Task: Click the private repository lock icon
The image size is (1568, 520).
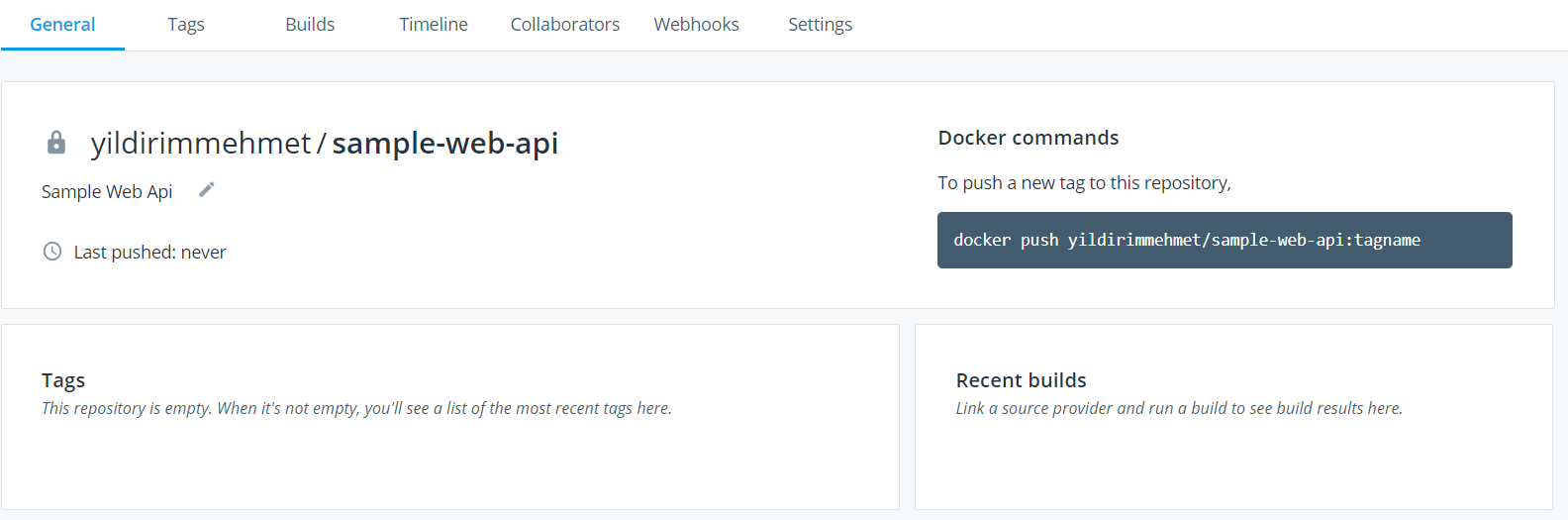Action: point(56,143)
